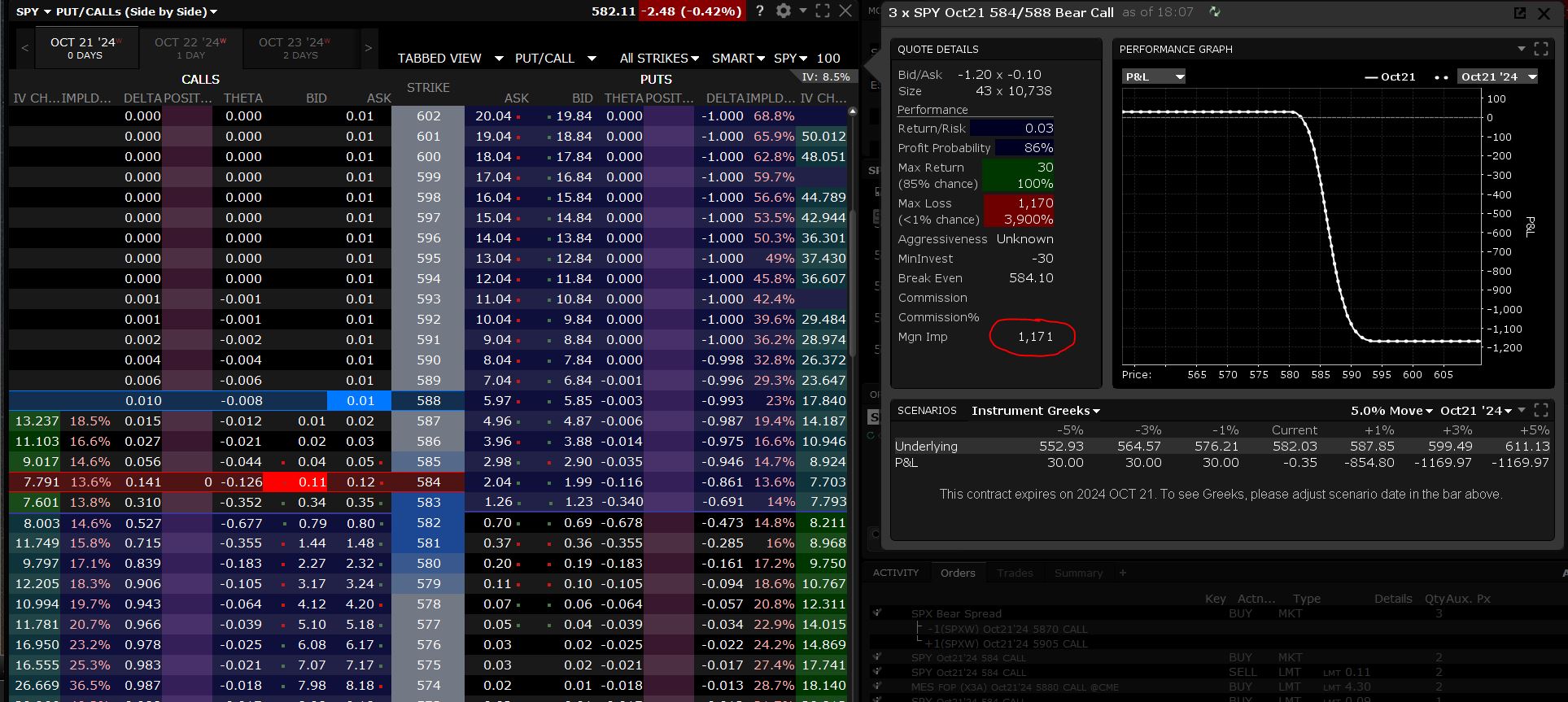Open the help question mark icon
The image size is (1568, 702).
(759, 11)
